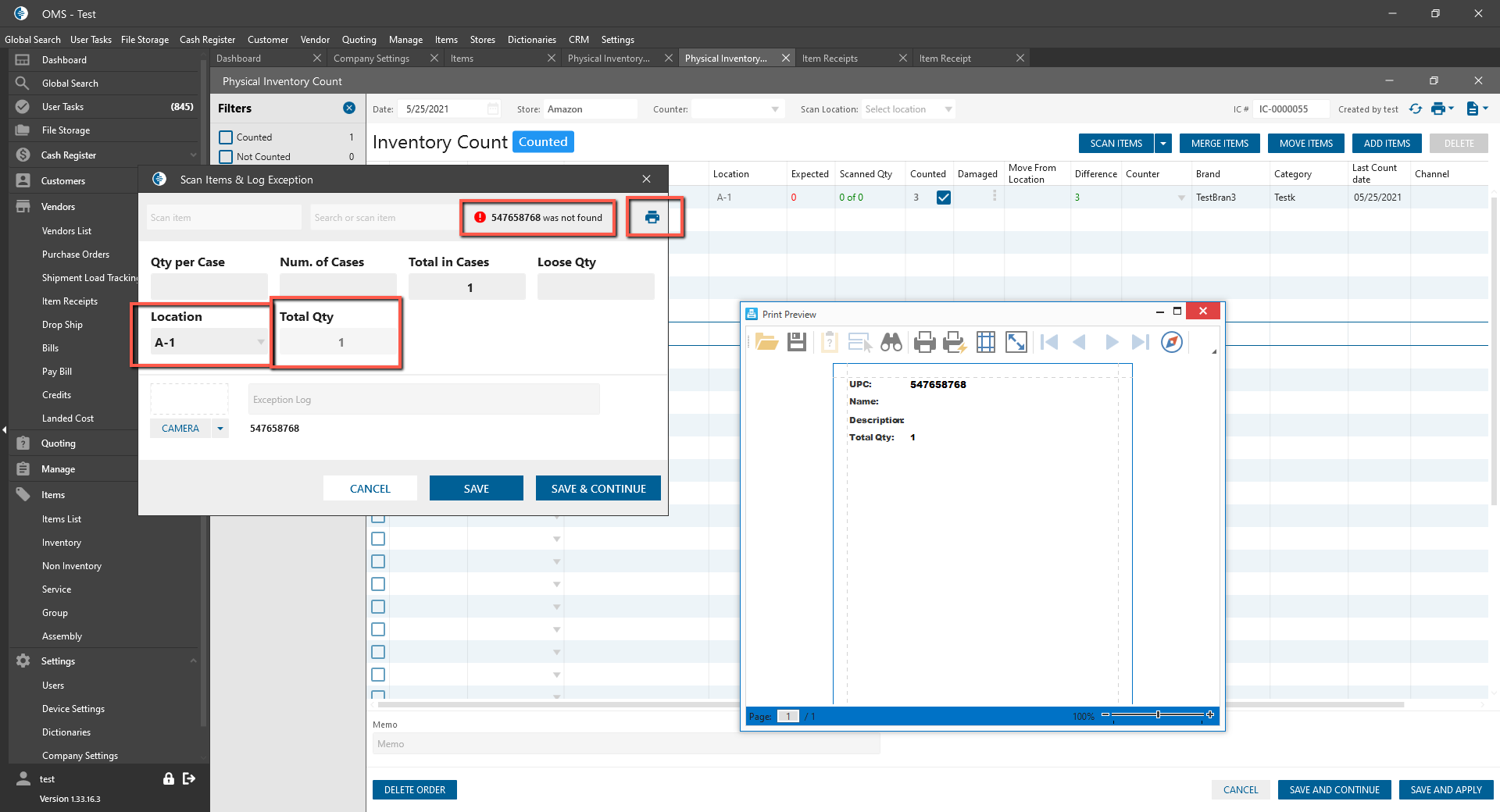This screenshot has width=1500, height=812.
Task: Click the Camera button
Action: [x=180, y=428]
